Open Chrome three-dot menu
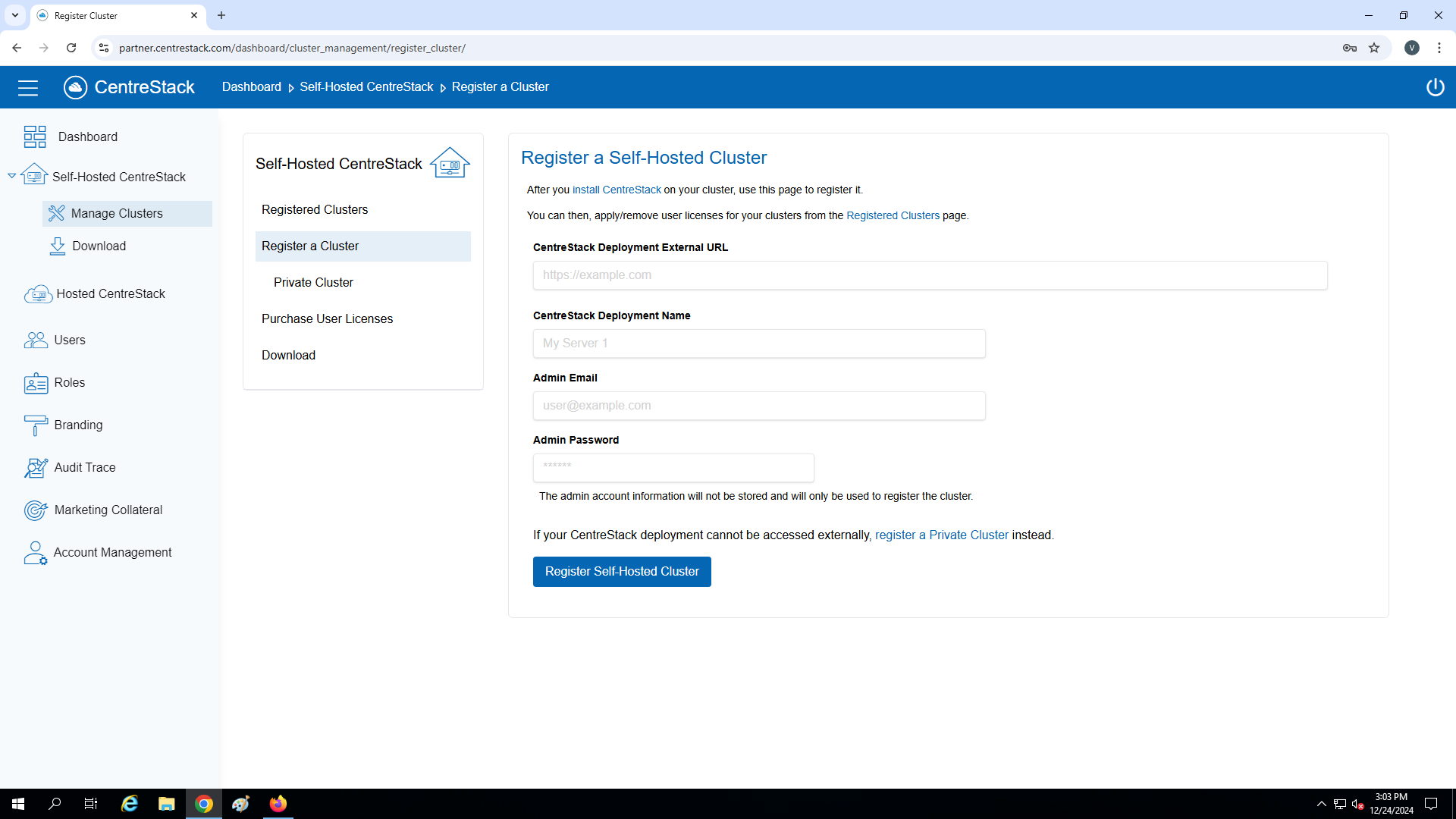The width and height of the screenshot is (1456, 819). [1439, 48]
